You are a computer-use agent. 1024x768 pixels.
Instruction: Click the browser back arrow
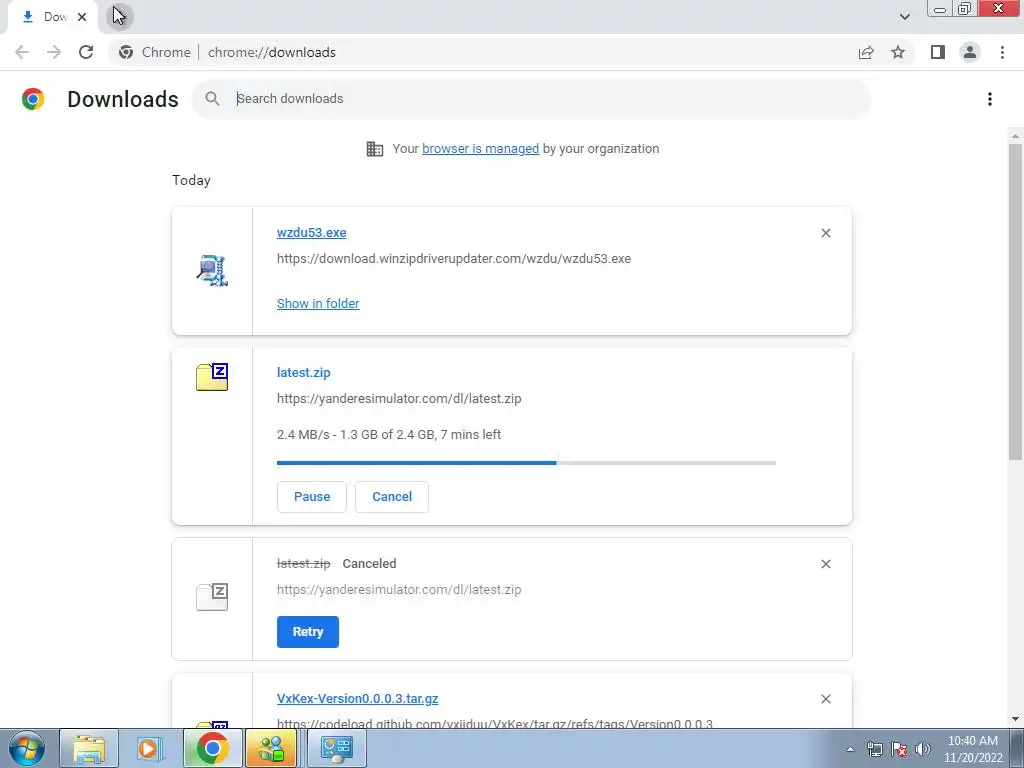click(22, 52)
